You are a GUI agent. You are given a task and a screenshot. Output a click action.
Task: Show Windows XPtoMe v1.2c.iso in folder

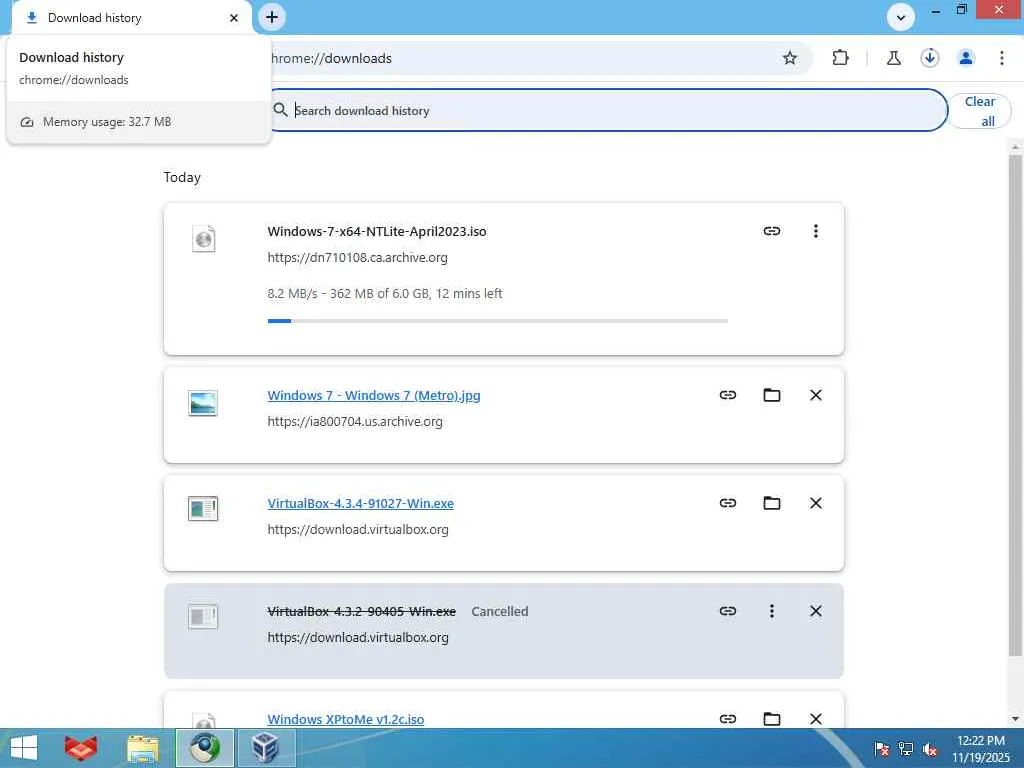click(x=771, y=718)
